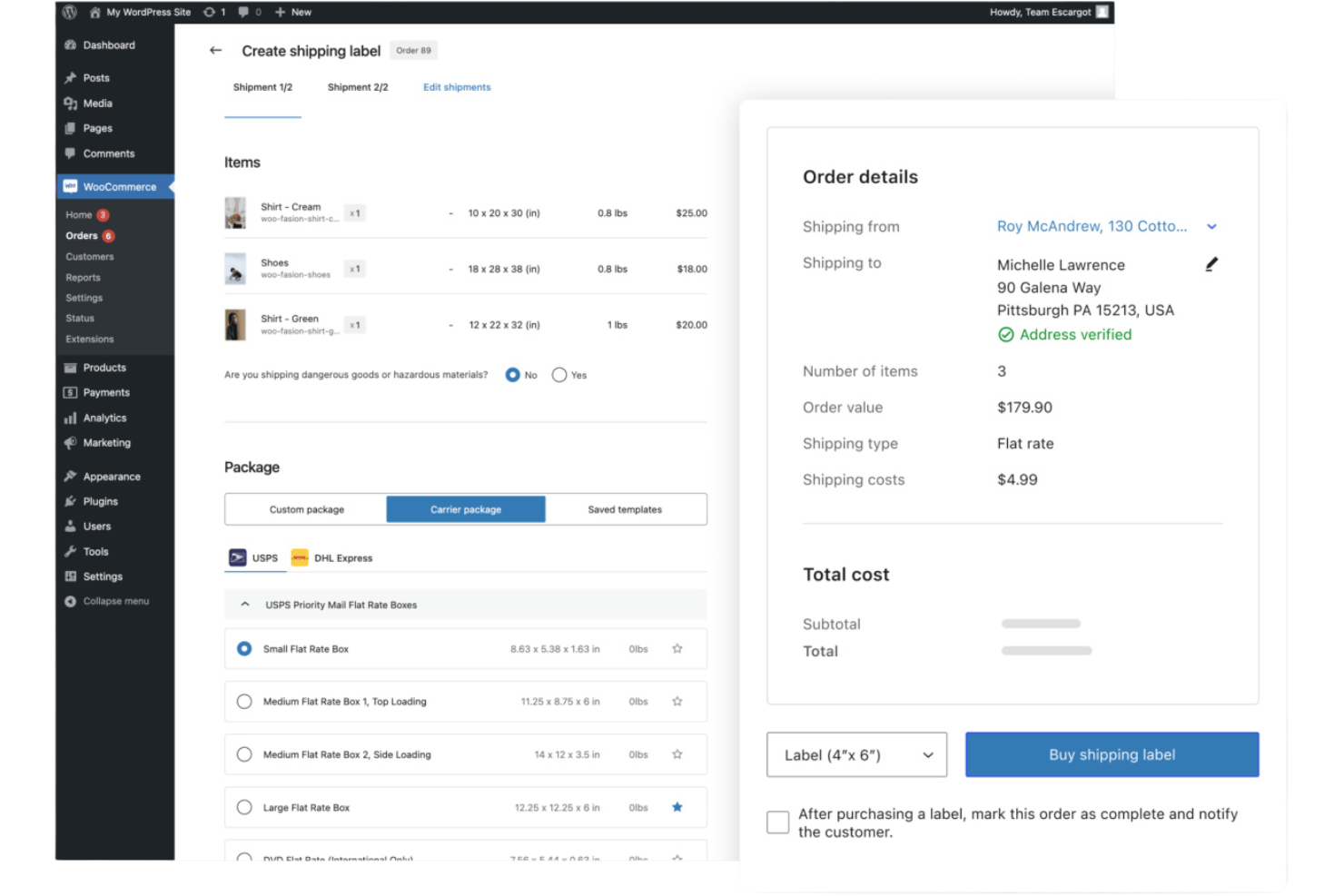Open Saved templates tab
This screenshot has height=896, width=1344.
(x=625, y=509)
